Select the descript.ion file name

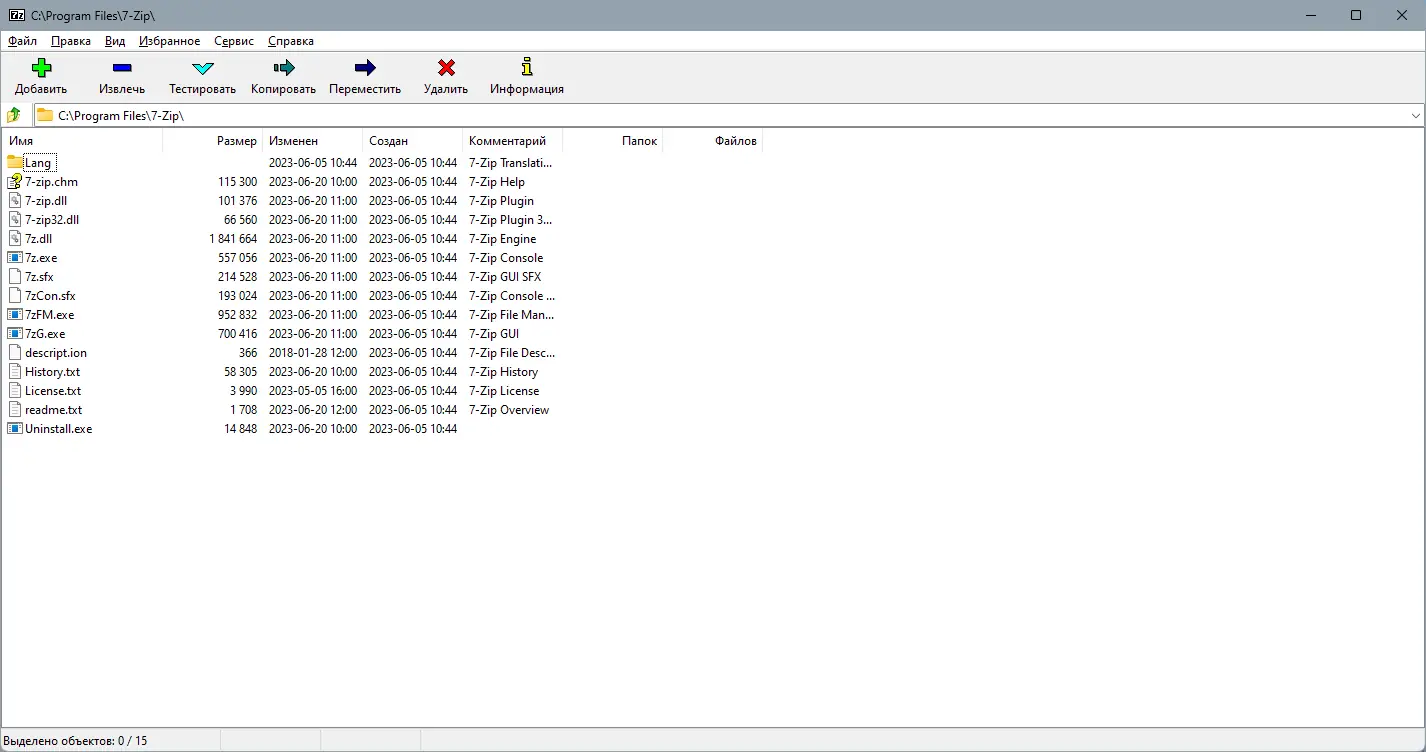click(56, 352)
